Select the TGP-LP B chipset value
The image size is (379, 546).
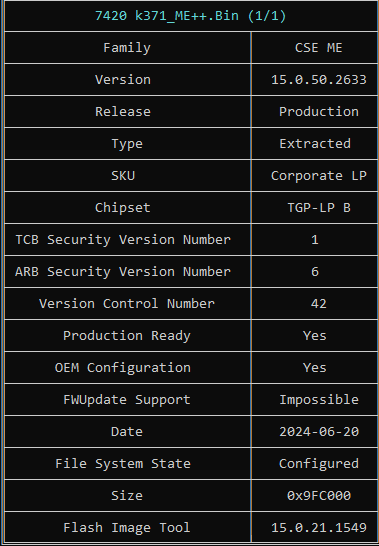pos(318,208)
